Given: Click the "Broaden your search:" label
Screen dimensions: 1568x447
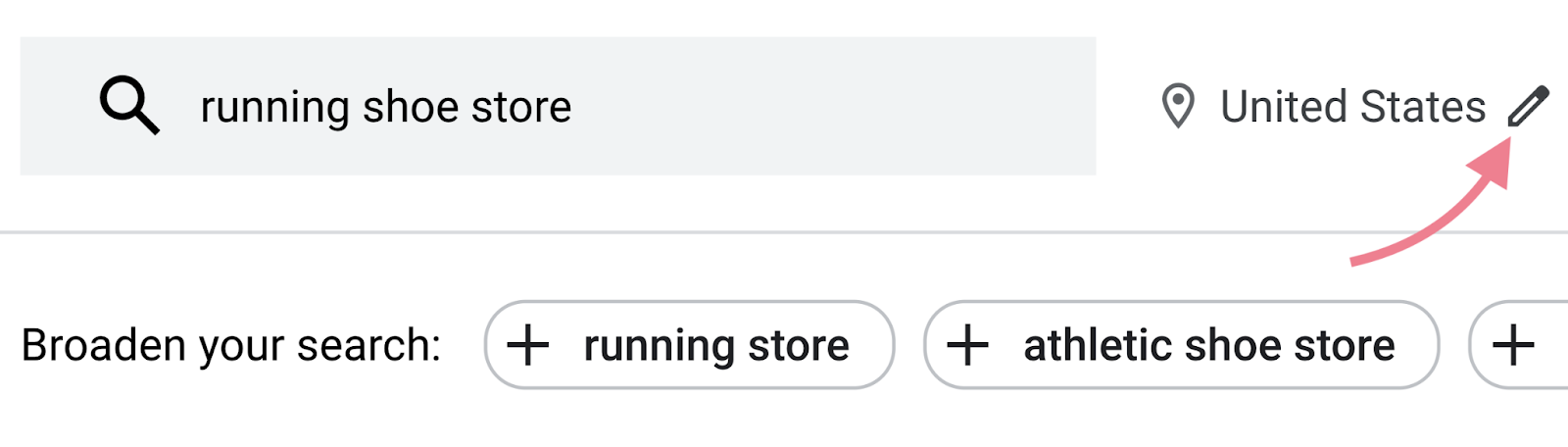Looking at the screenshot, I should point(231,345).
